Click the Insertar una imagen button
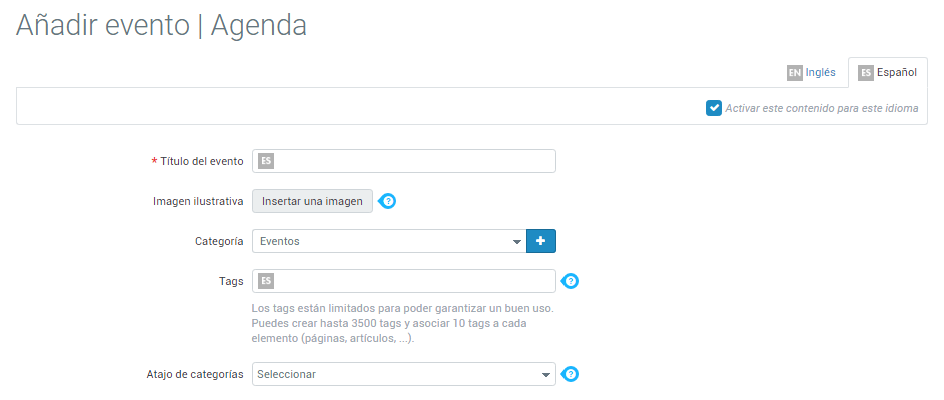 point(312,201)
